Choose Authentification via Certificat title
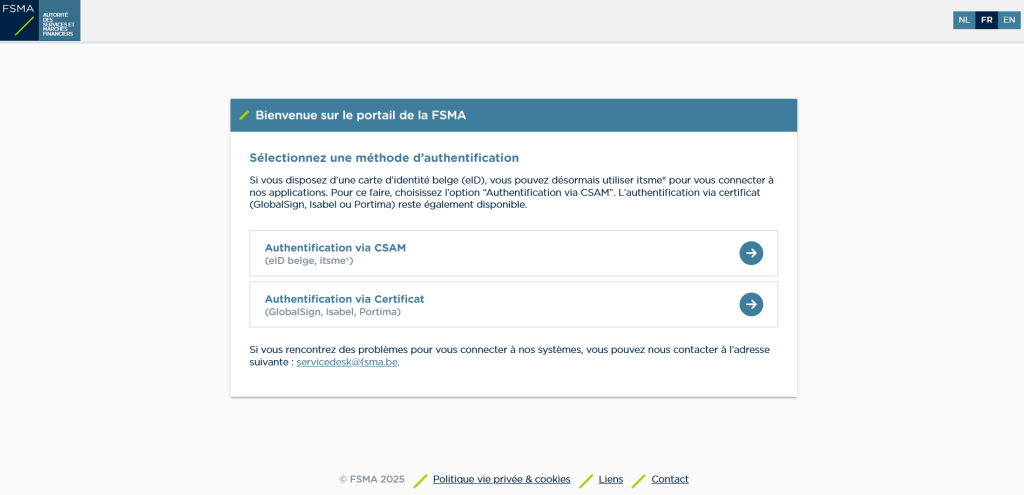Screen dimensions: 1024x495 click(x=344, y=299)
